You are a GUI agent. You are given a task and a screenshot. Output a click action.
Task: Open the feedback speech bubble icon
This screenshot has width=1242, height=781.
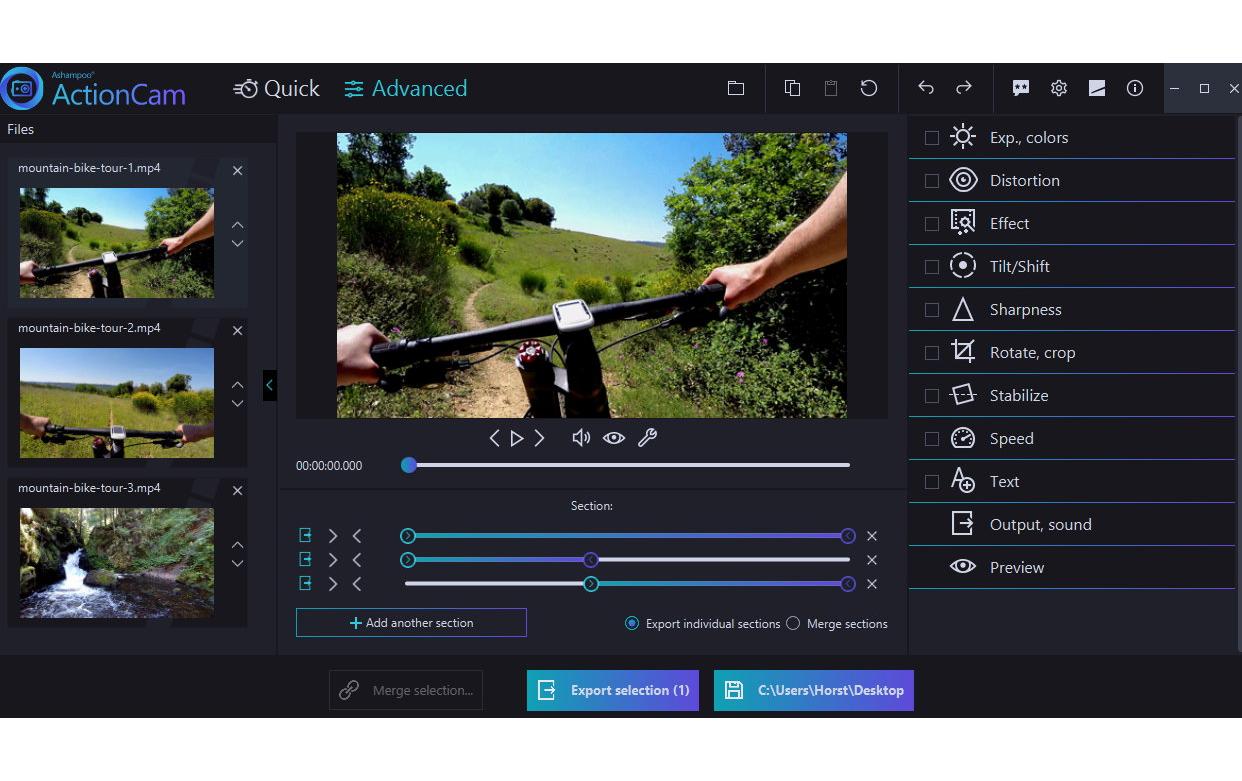click(x=1021, y=88)
